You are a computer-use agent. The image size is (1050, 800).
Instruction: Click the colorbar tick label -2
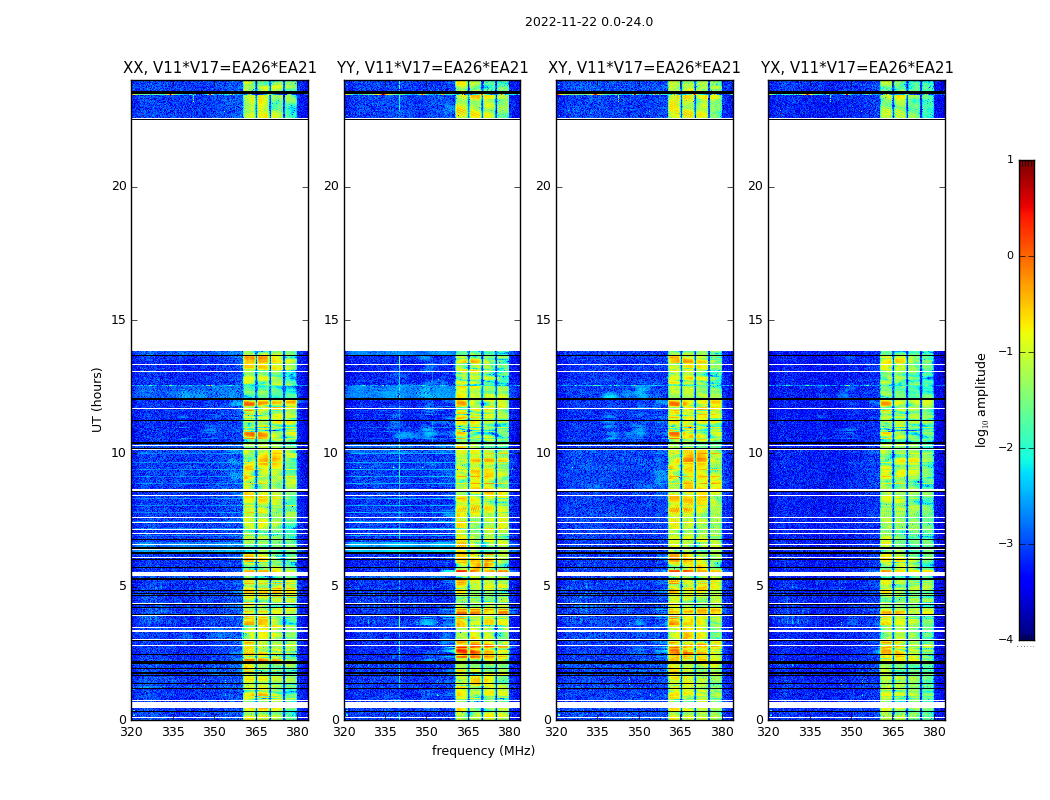1008,448
